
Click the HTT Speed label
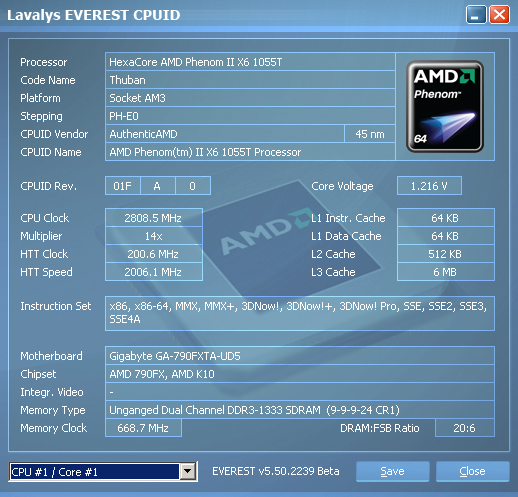click(46, 272)
